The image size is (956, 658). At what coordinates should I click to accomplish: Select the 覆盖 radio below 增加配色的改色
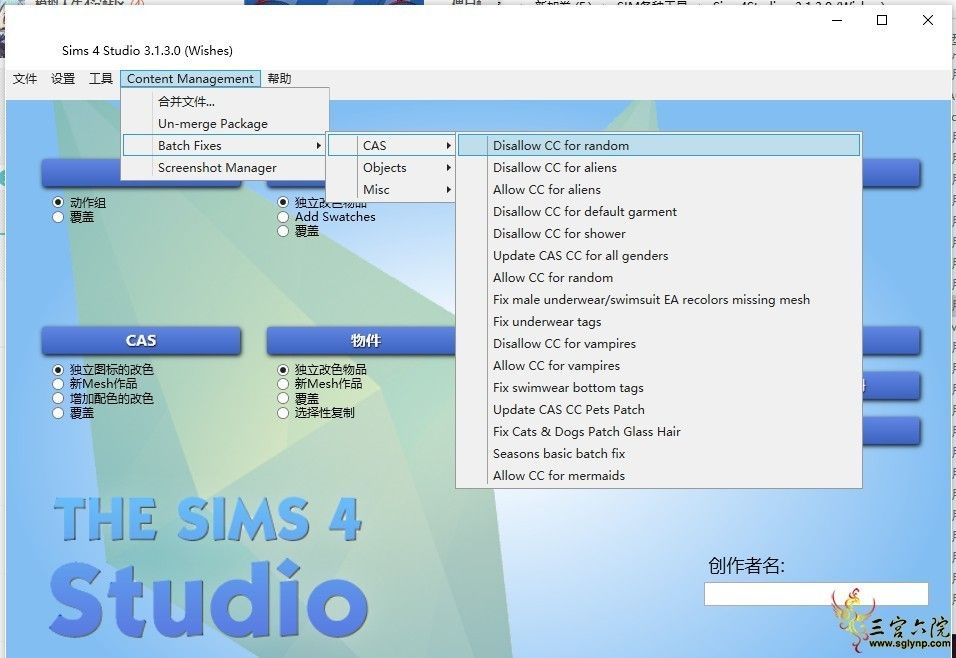[x=59, y=413]
